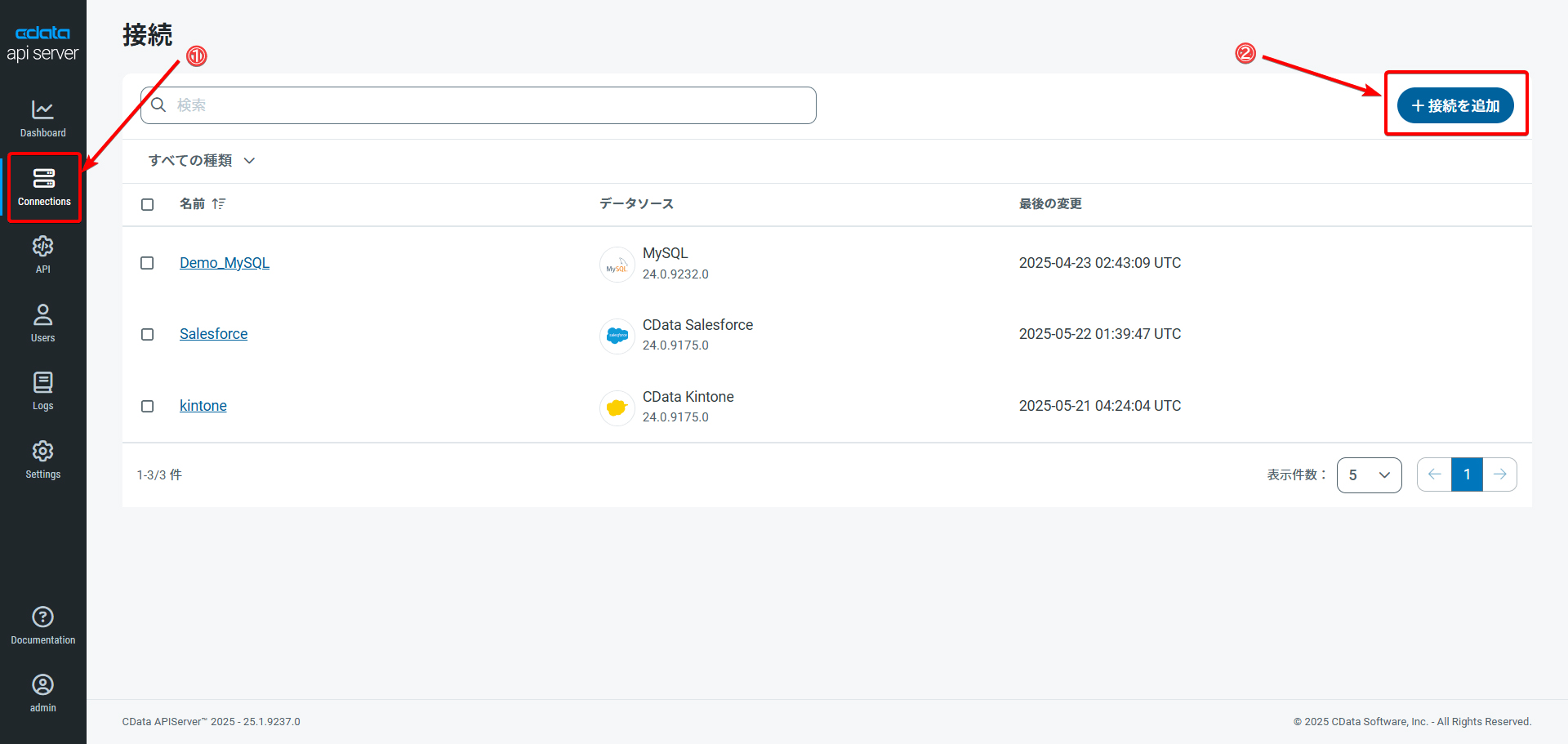Click the Salesforce cloud icon
Image resolution: width=1568 pixels, height=744 pixels.
617,336
